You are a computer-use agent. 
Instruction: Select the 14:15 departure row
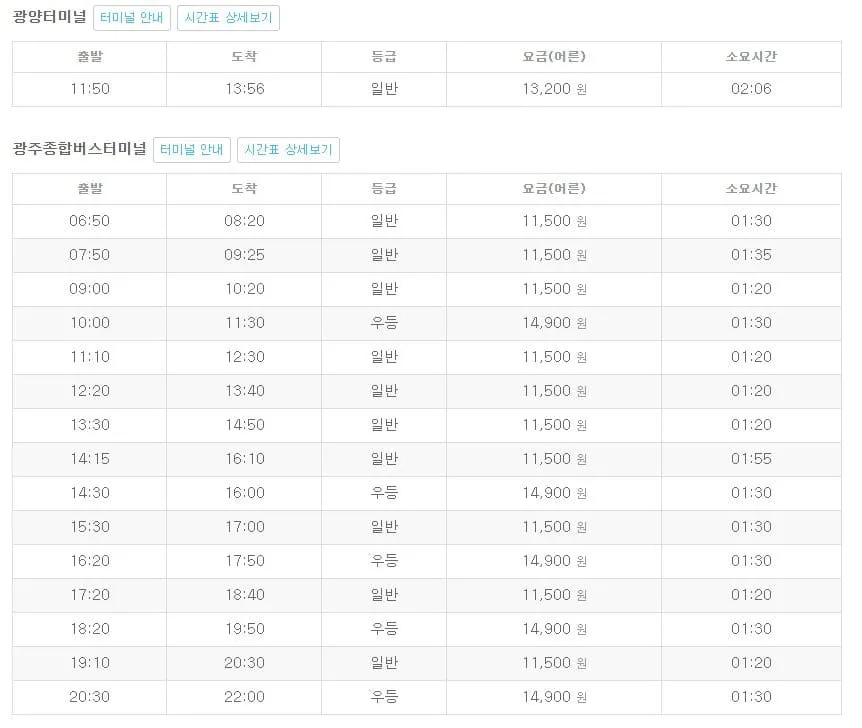click(89, 459)
